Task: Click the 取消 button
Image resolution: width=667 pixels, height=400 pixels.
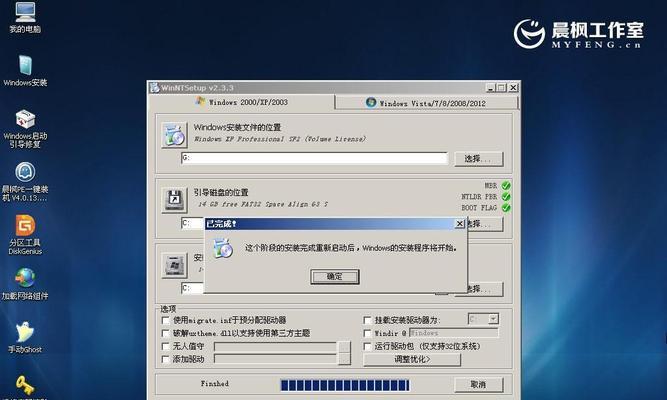Action: [479, 385]
